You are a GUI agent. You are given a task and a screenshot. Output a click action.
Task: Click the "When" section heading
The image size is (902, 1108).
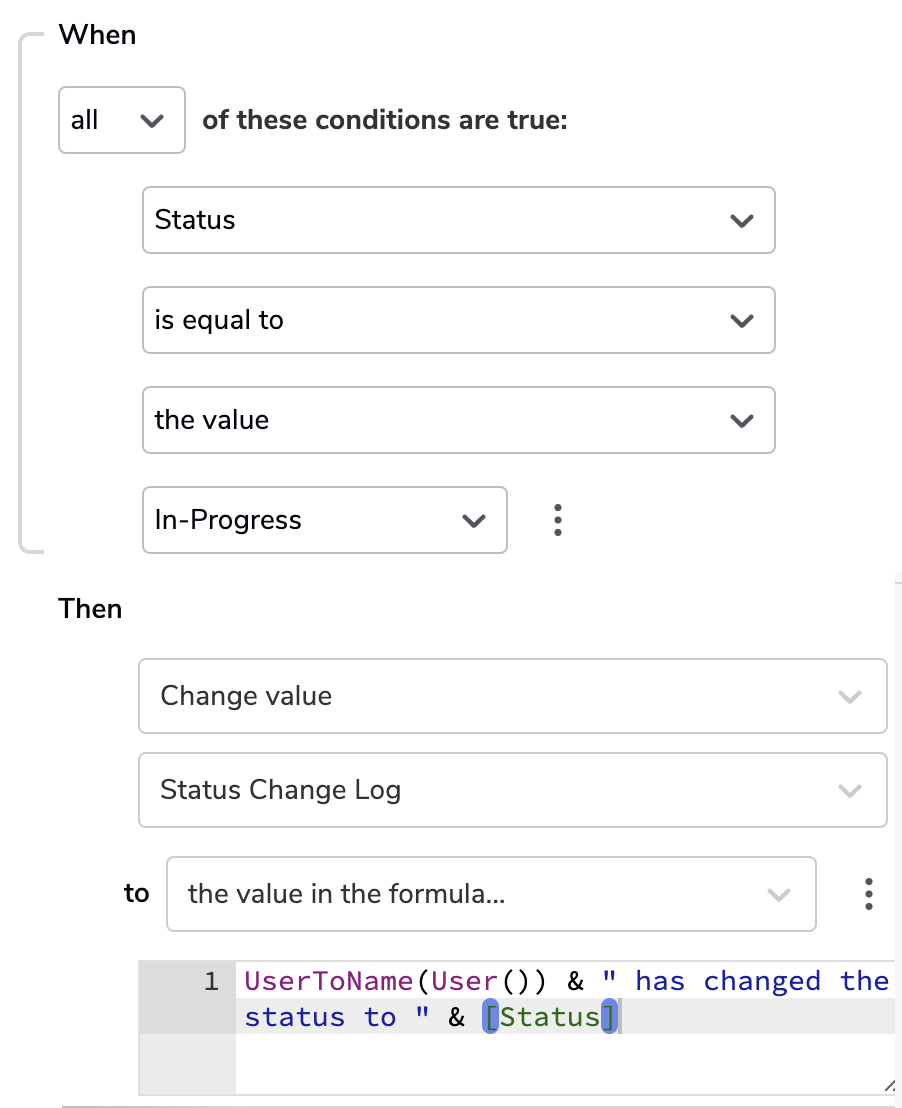coord(98,35)
